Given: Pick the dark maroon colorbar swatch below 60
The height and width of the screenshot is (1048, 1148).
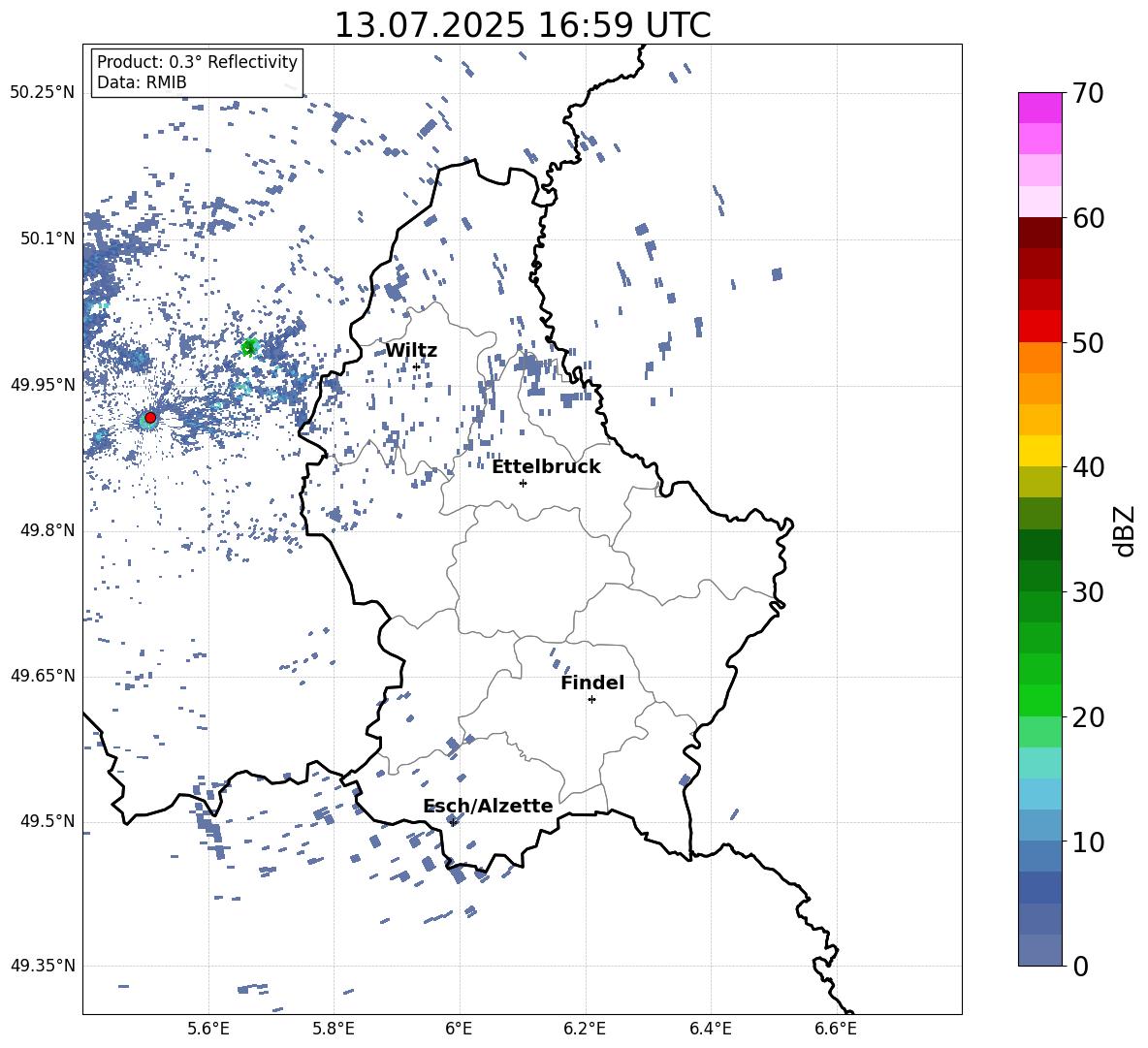Looking at the screenshot, I should click(x=1040, y=233).
